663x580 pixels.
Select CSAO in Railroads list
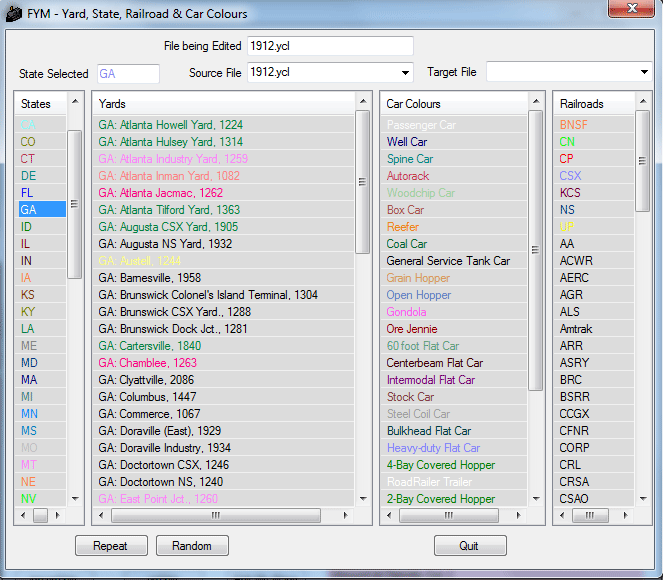point(594,498)
